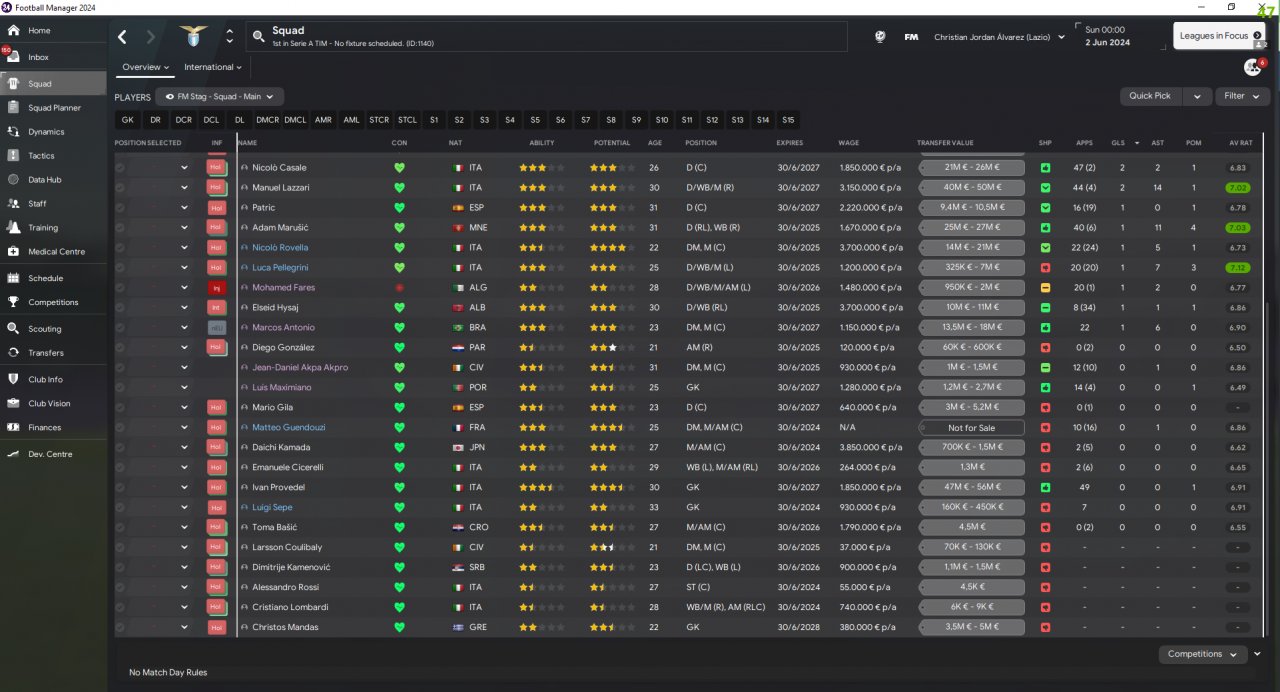Go to Scouting via sidebar icon
The image size is (1280, 692).
point(13,328)
